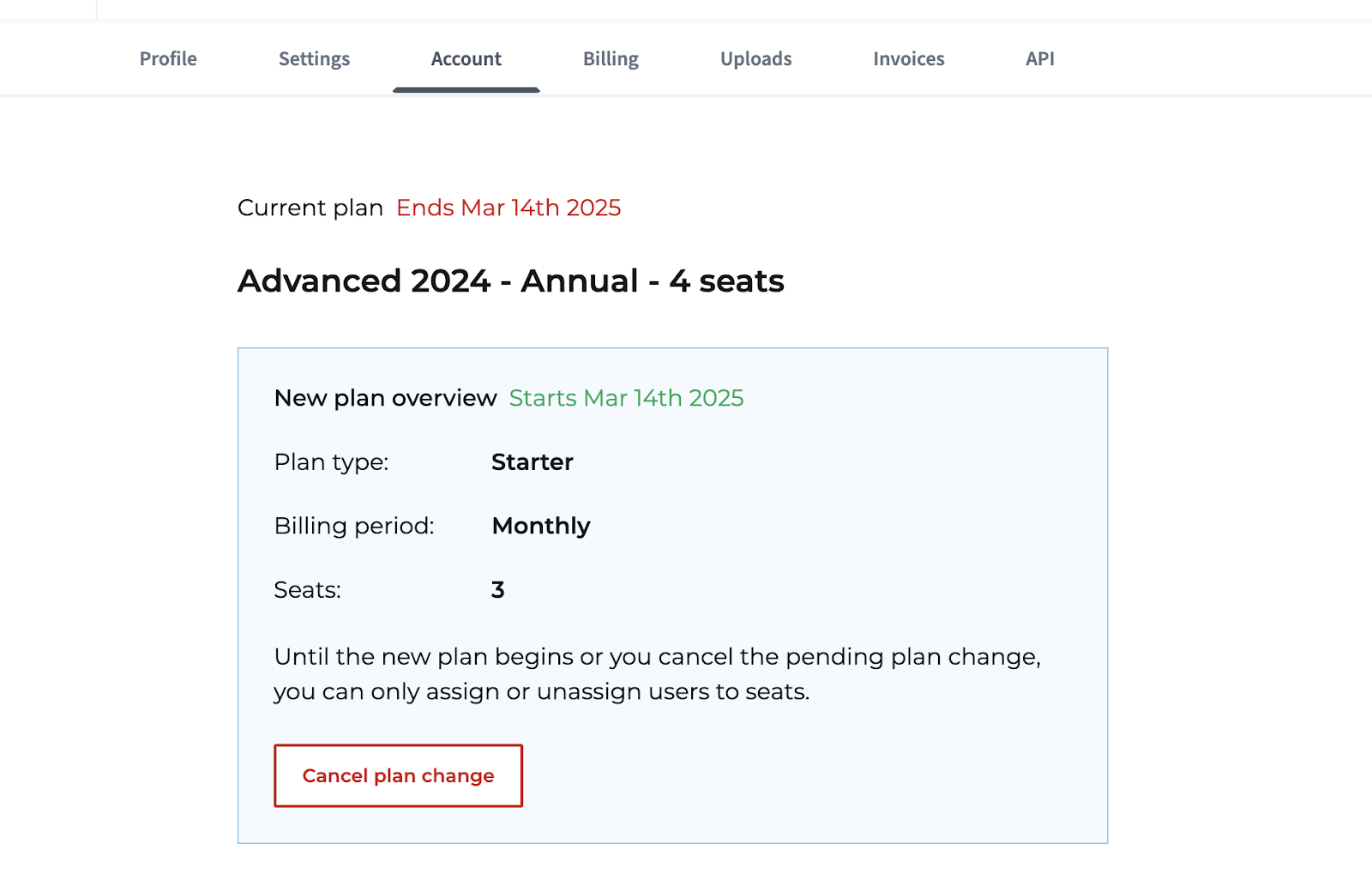Click the Advanced 2024 Annual plan heading
This screenshot has width=1372, height=892.
click(x=511, y=280)
